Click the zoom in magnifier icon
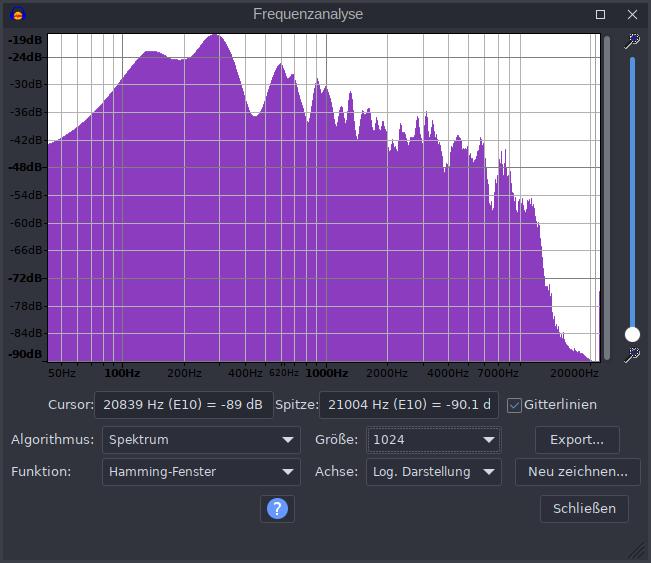This screenshot has height=563, width=651. tap(632, 41)
